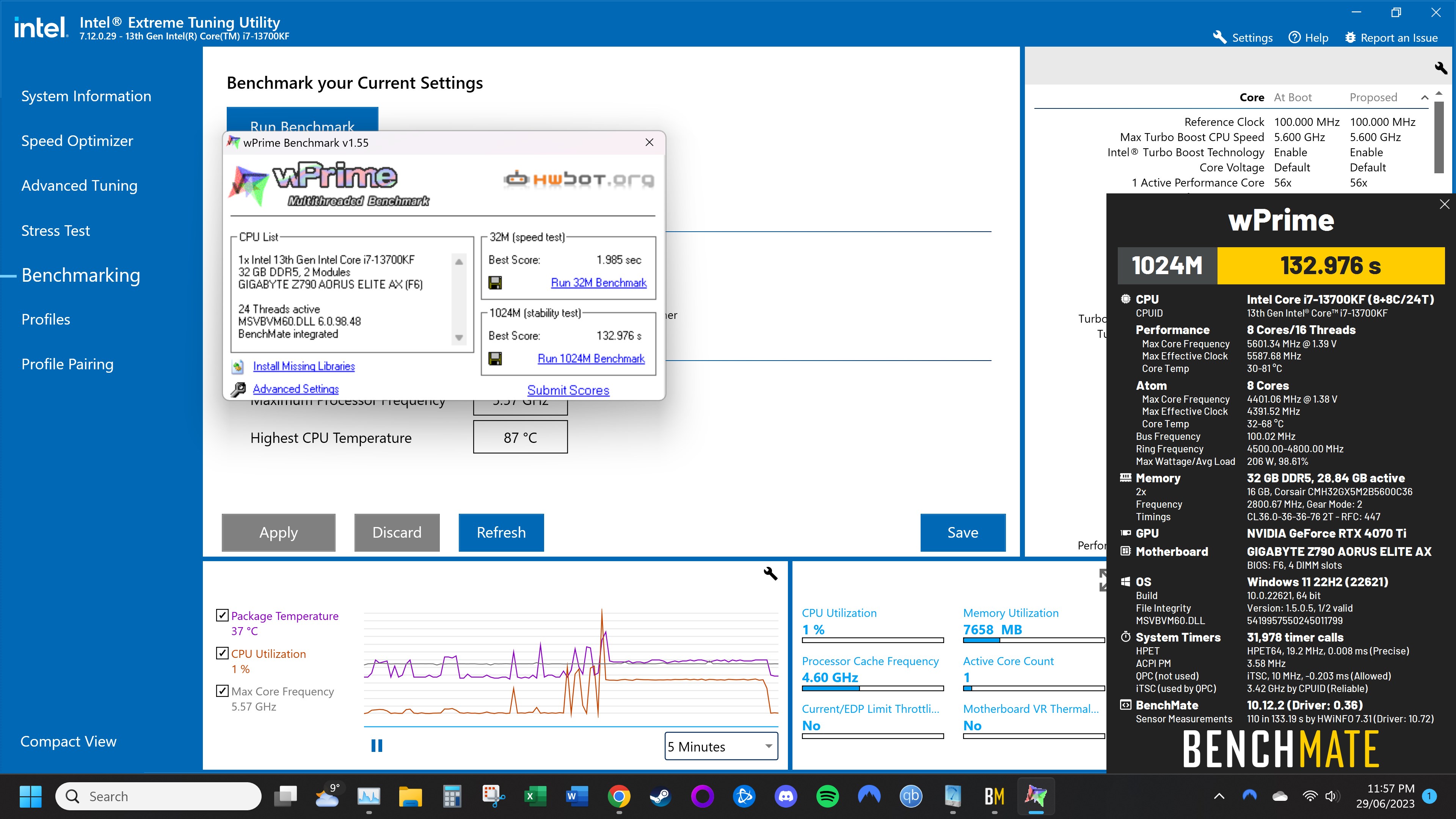1456x819 pixels.
Task: Click the Refresh button
Action: (501, 532)
